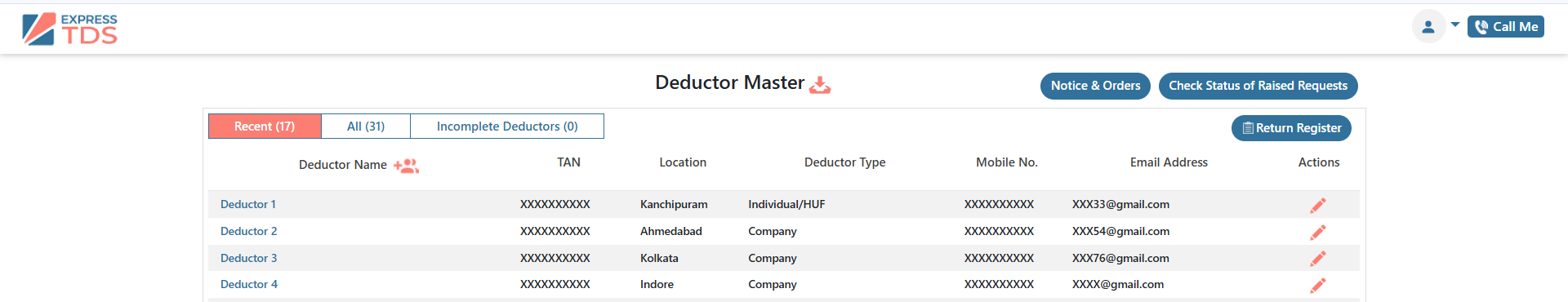Open the user profile avatar icon
Screen dimensions: 1568x302
point(1428,27)
